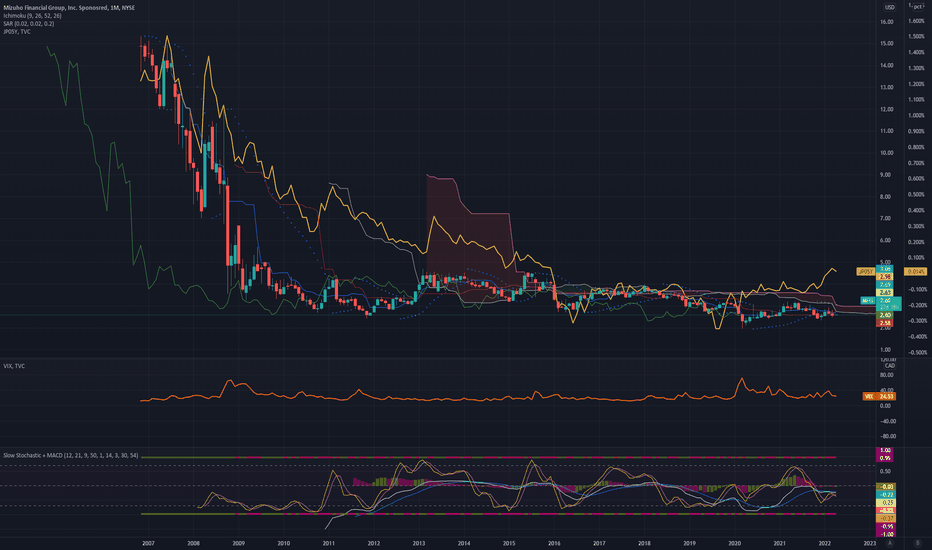Click the yellow 0.014% percent axis label
Image resolution: width=932 pixels, height=550 pixels.
point(915,271)
